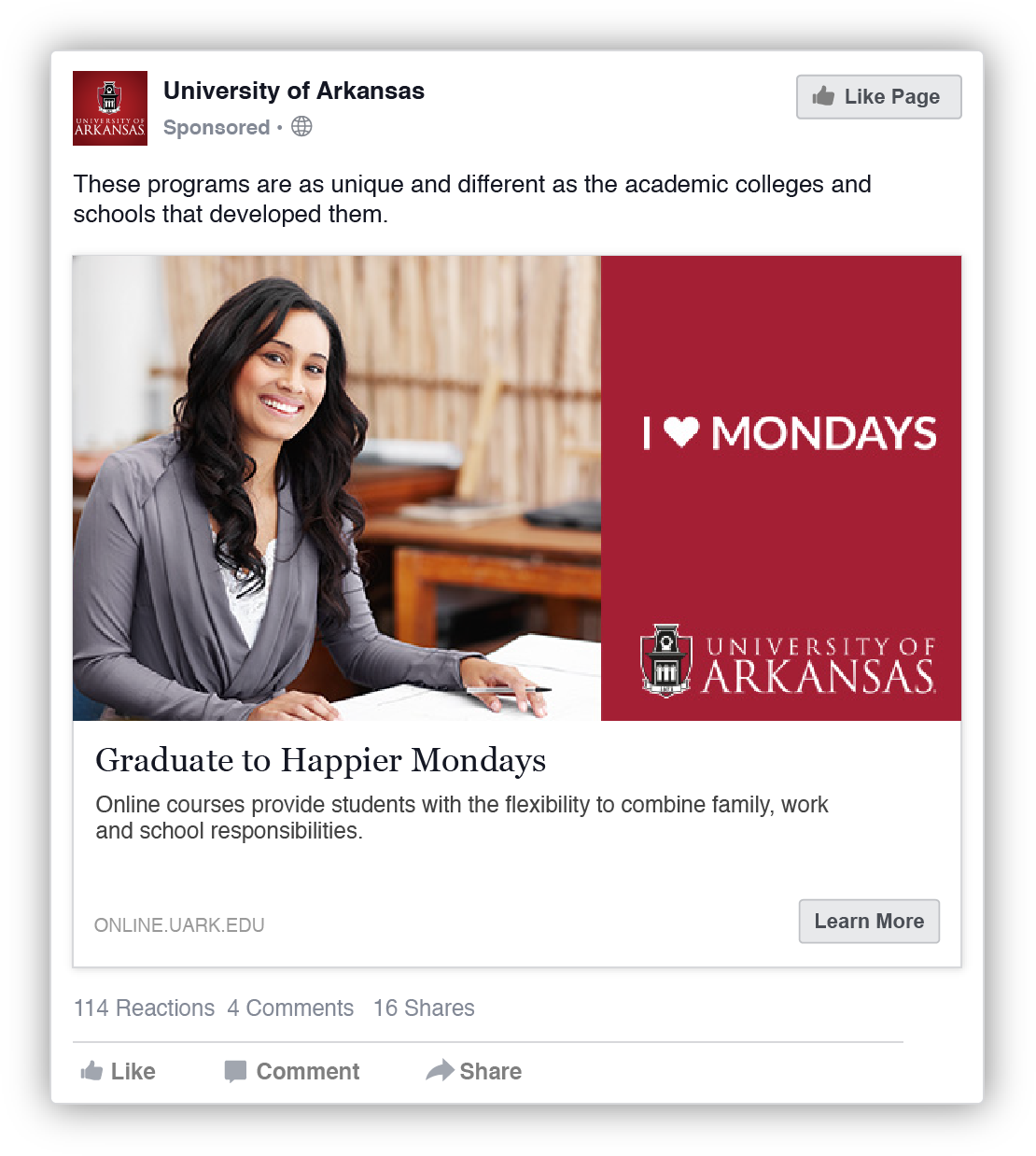Click the University of Arkansas logo on red panel

(x=788, y=660)
